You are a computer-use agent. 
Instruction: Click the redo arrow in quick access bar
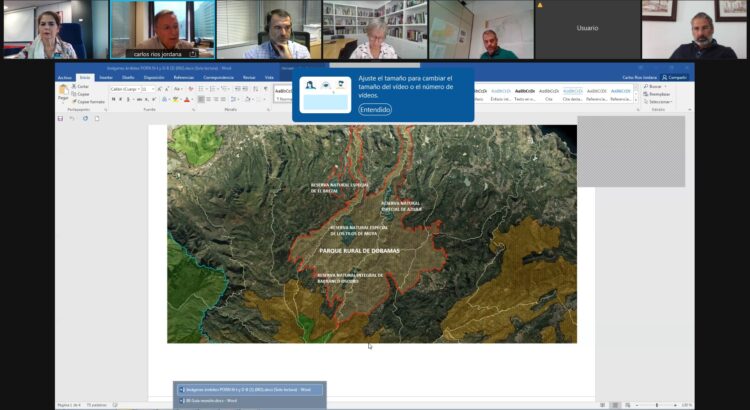point(86,118)
